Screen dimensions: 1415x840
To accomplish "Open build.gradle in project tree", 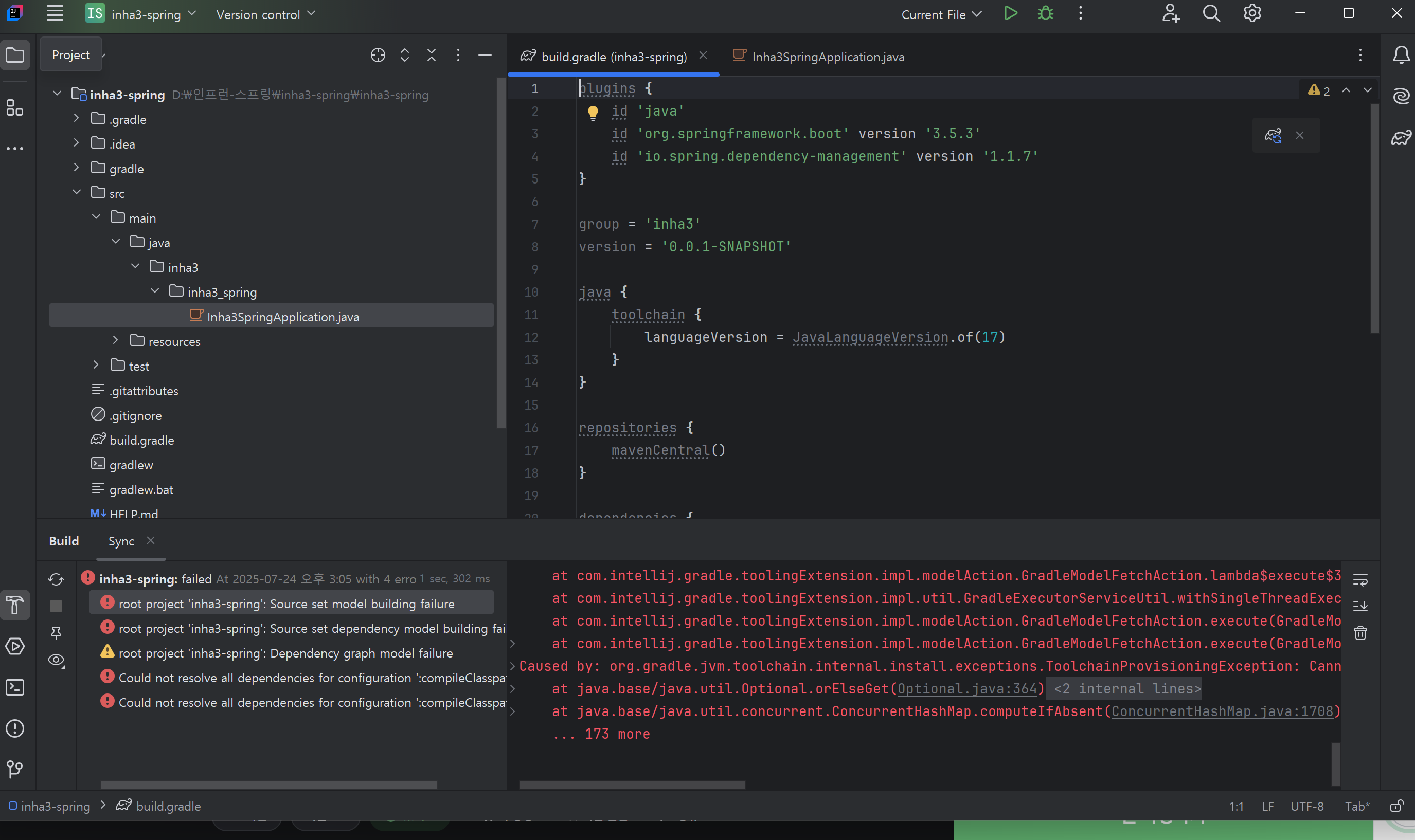I will click(141, 441).
